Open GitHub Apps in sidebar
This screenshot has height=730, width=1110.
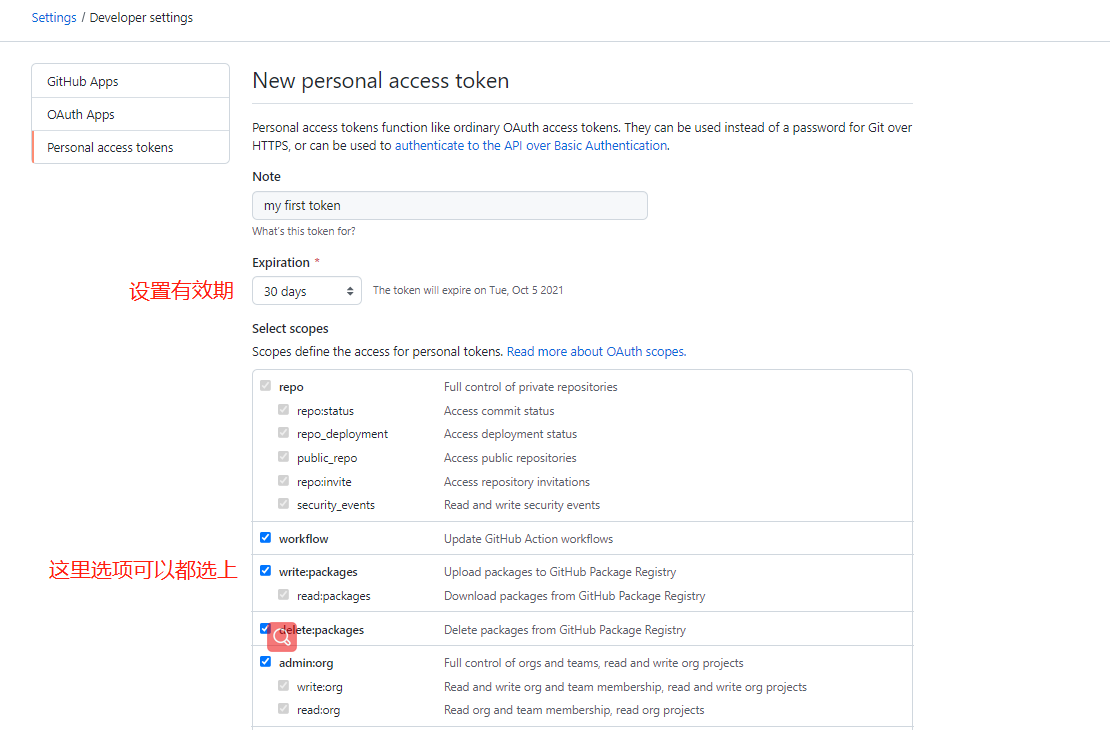[x=130, y=81]
